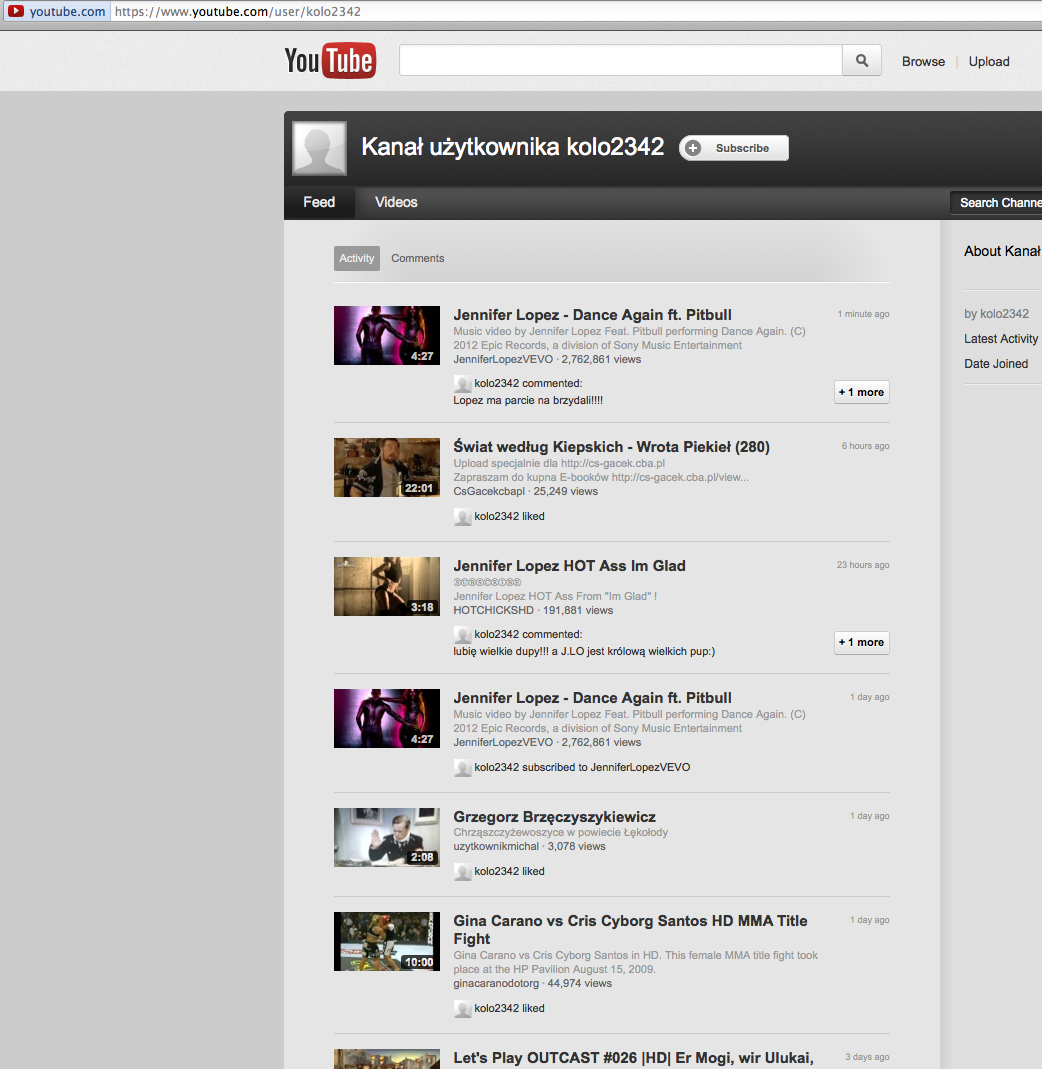Open the ginacaranodotorg uploader link

click(496, 983)
